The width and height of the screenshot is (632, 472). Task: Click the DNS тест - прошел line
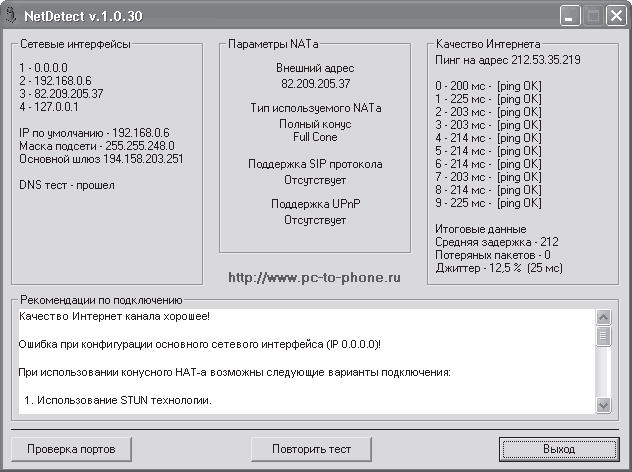pos(67,185)
